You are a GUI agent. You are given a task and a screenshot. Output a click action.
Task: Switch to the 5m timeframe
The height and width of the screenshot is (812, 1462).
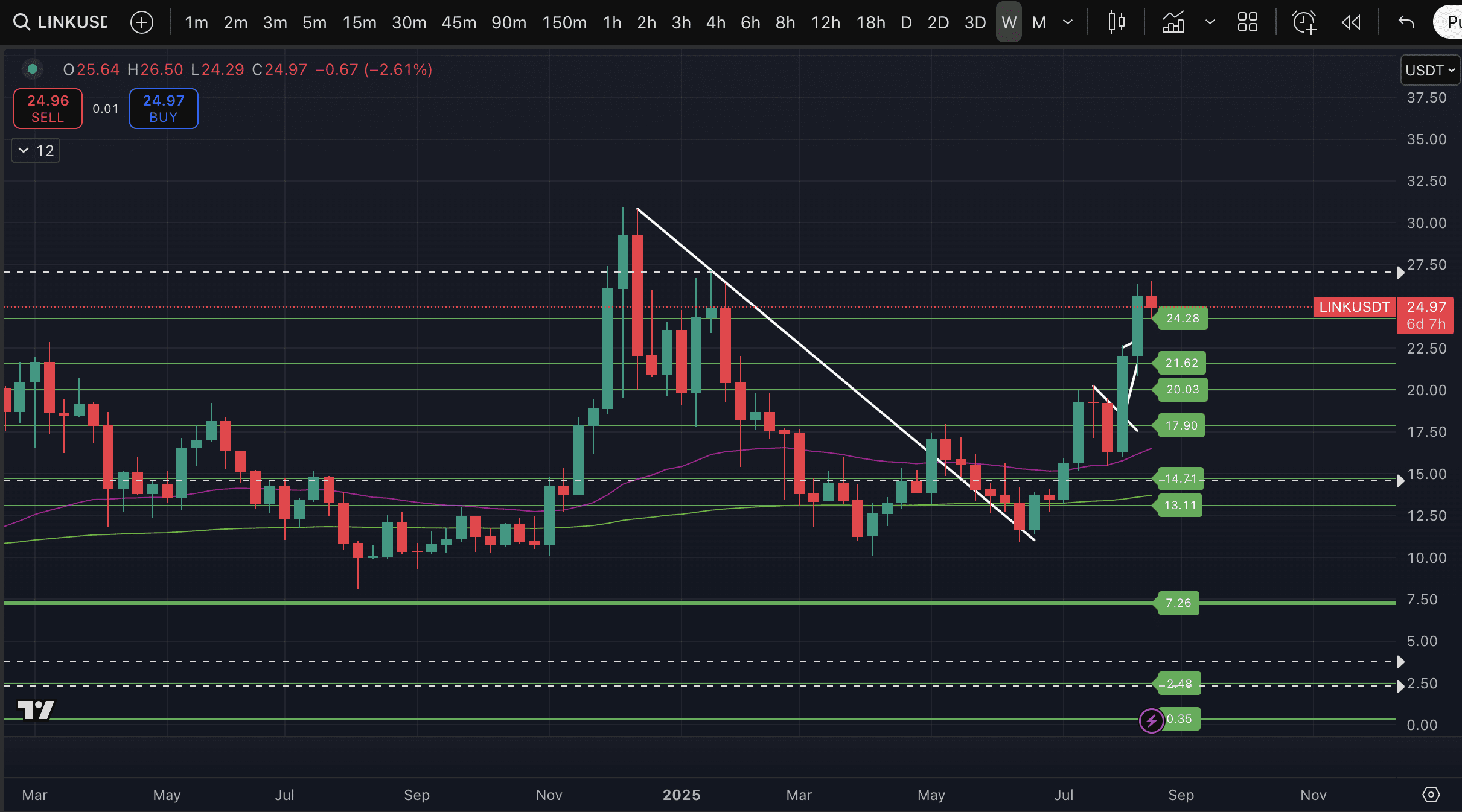tap(314, 22)
